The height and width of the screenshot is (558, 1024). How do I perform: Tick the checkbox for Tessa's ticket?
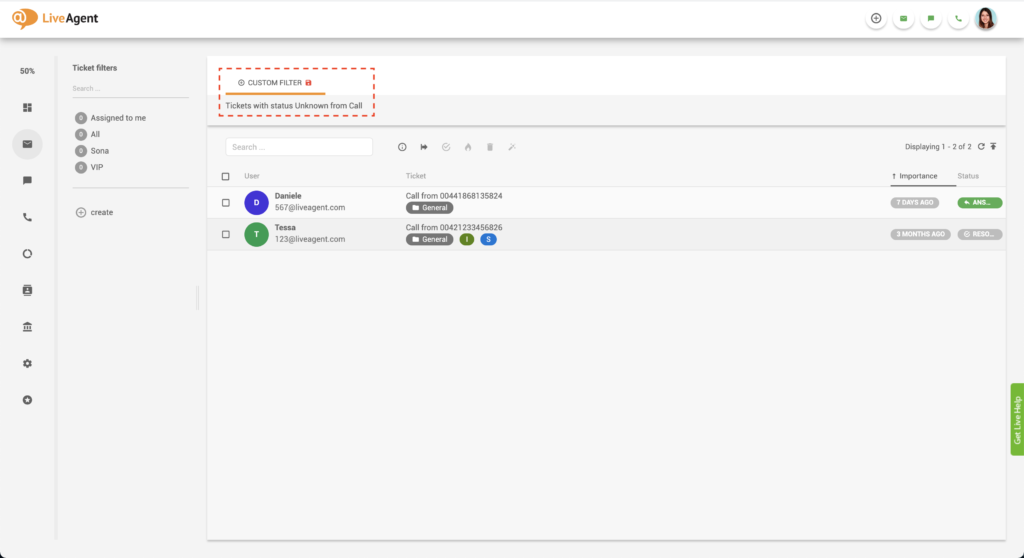point(226,234)
